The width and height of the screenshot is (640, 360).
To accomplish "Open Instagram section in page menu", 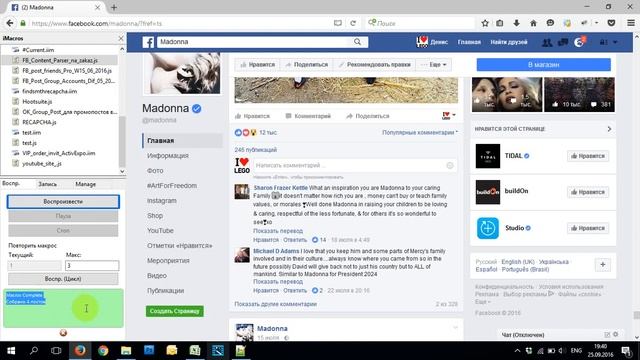I will point(162,201).
